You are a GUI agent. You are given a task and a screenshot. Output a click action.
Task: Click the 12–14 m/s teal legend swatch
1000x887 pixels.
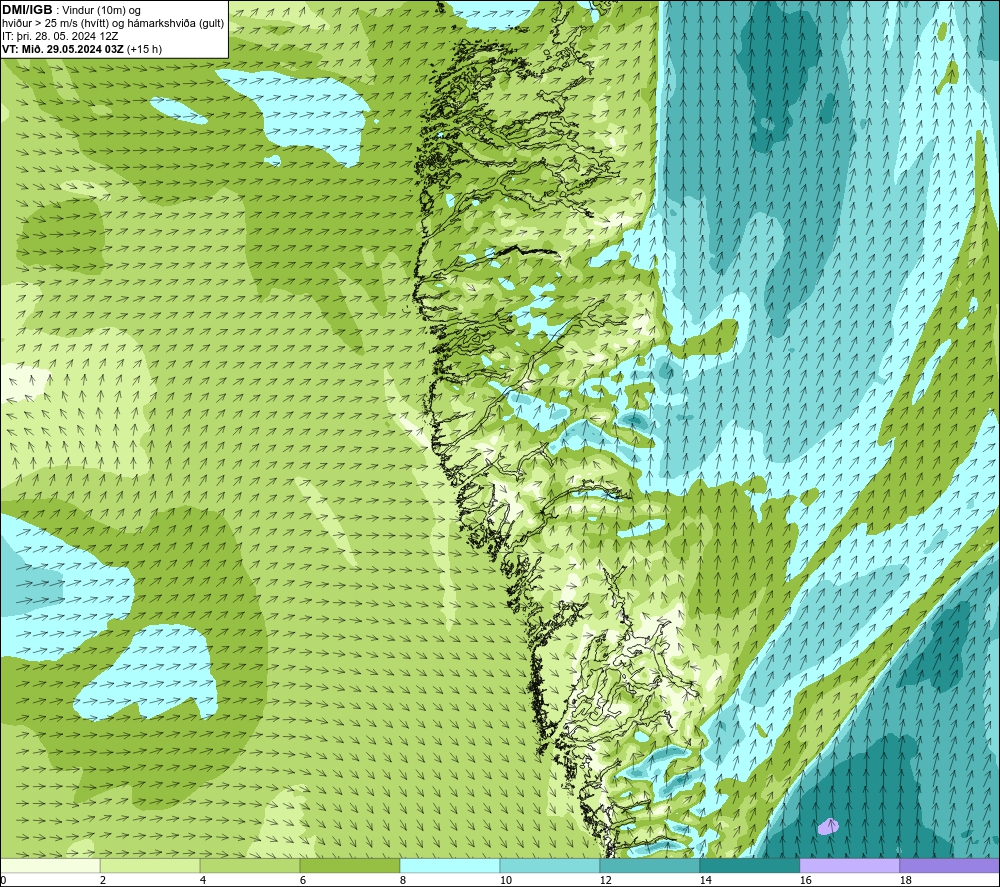tap(649, 866)
